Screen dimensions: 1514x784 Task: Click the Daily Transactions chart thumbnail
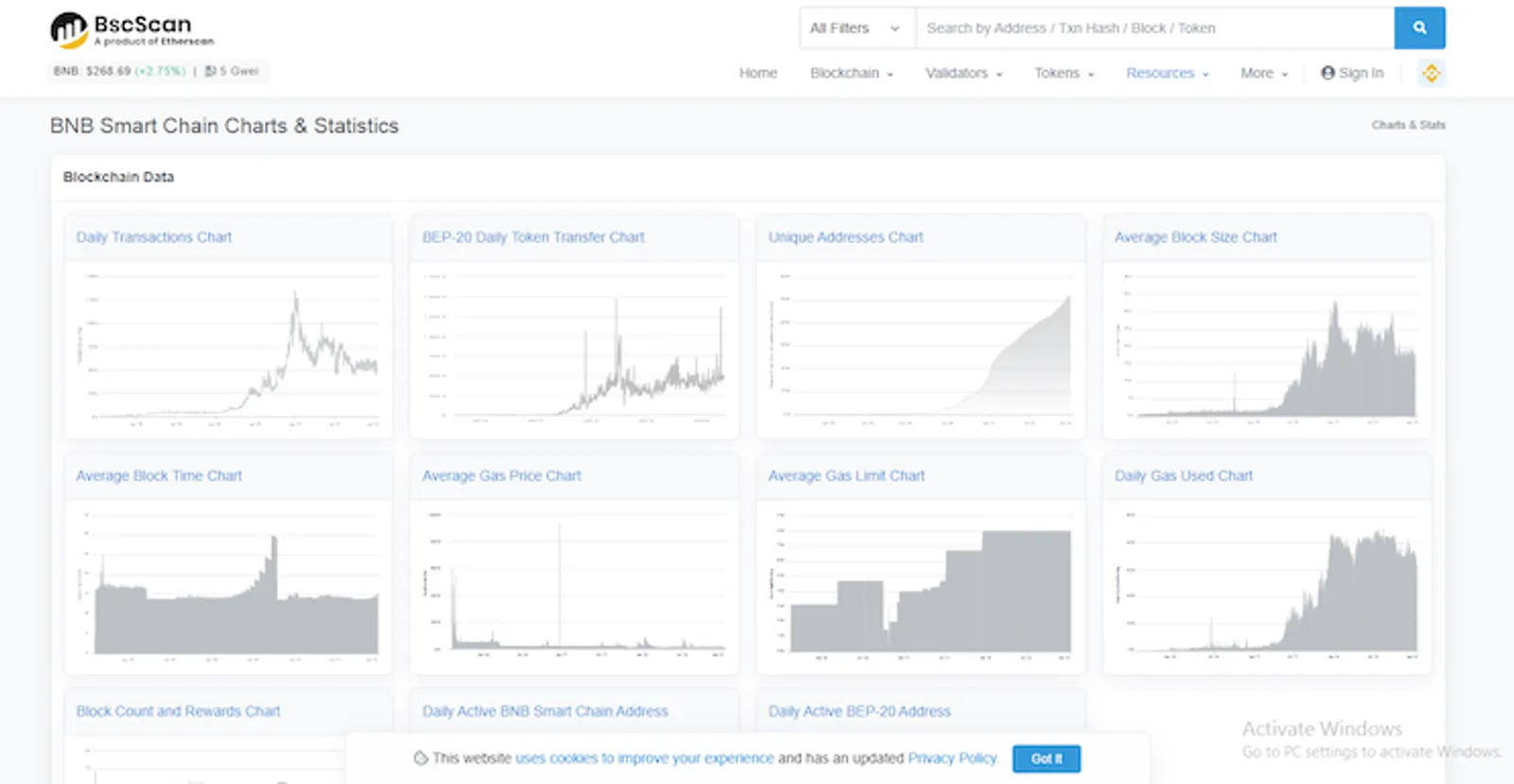(x=228, y=349)
